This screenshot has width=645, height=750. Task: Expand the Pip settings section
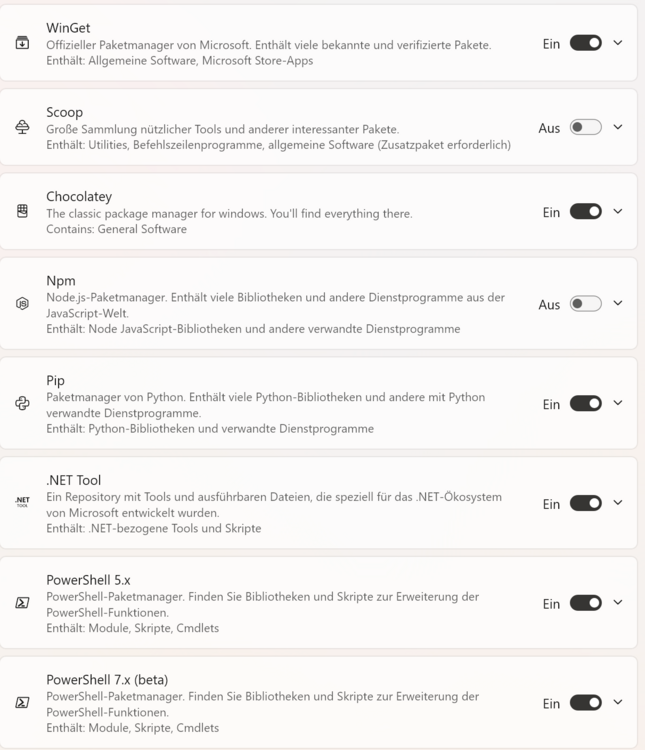tap(618, 403)
